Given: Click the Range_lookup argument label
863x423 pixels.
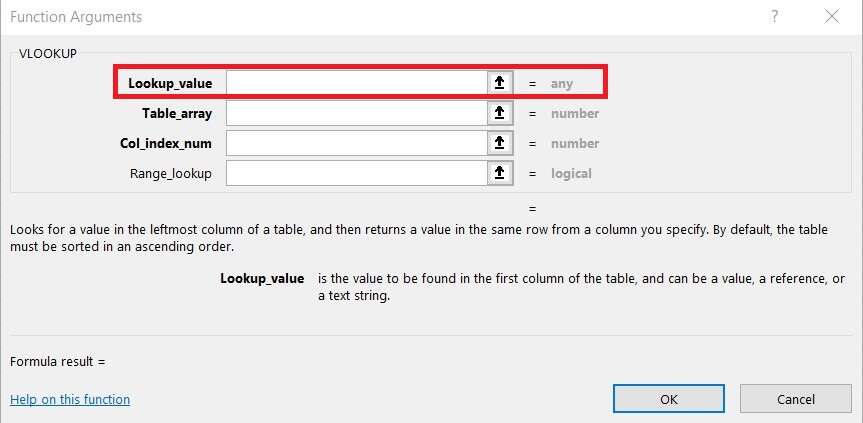Looking at the screenshot, I should (171, 173).
